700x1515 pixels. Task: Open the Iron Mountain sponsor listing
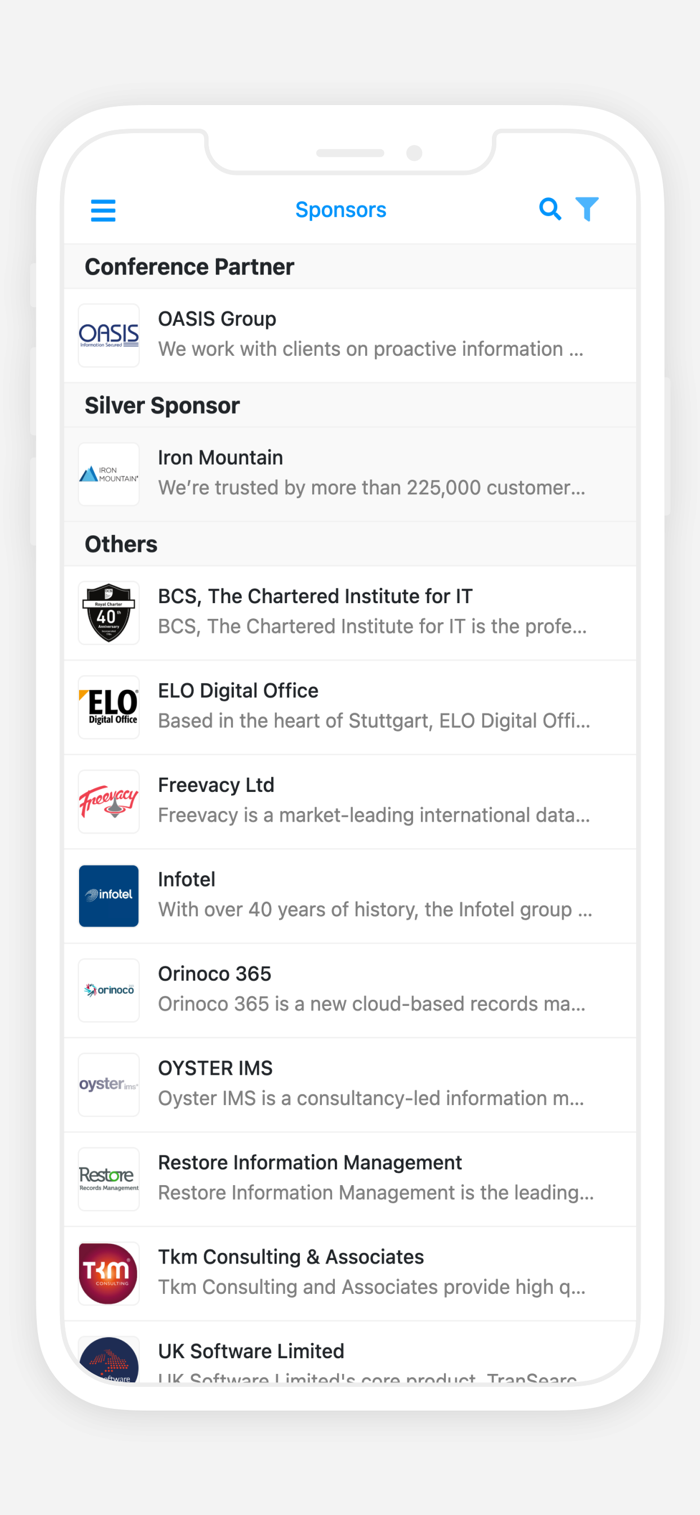point(370,473)
